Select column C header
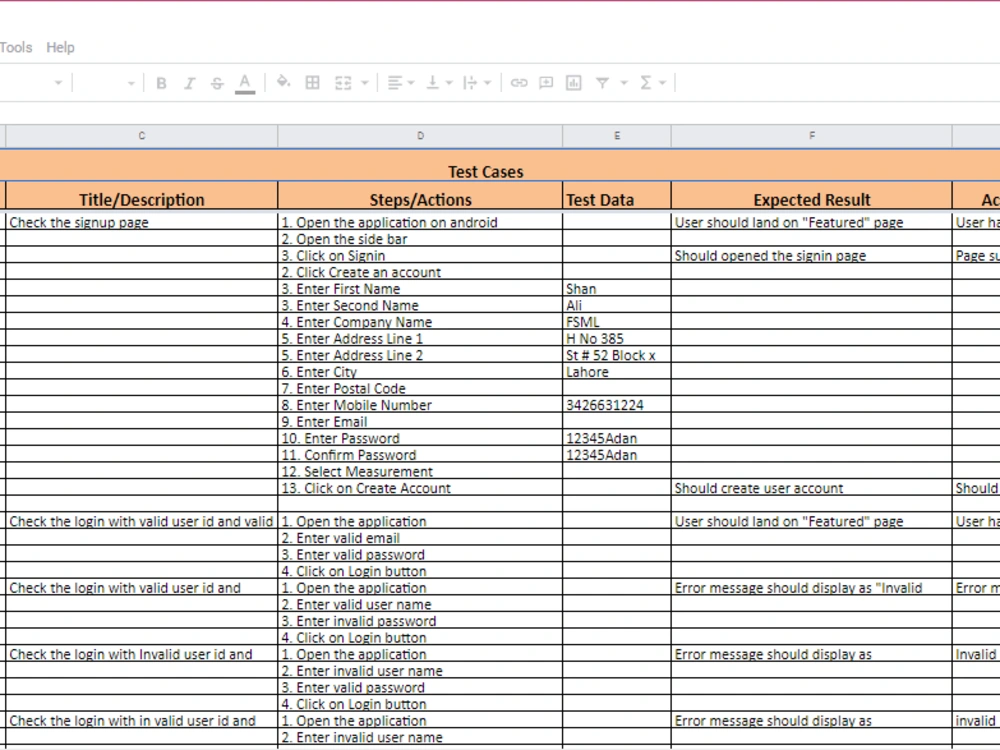 click(x=142, y=136)
